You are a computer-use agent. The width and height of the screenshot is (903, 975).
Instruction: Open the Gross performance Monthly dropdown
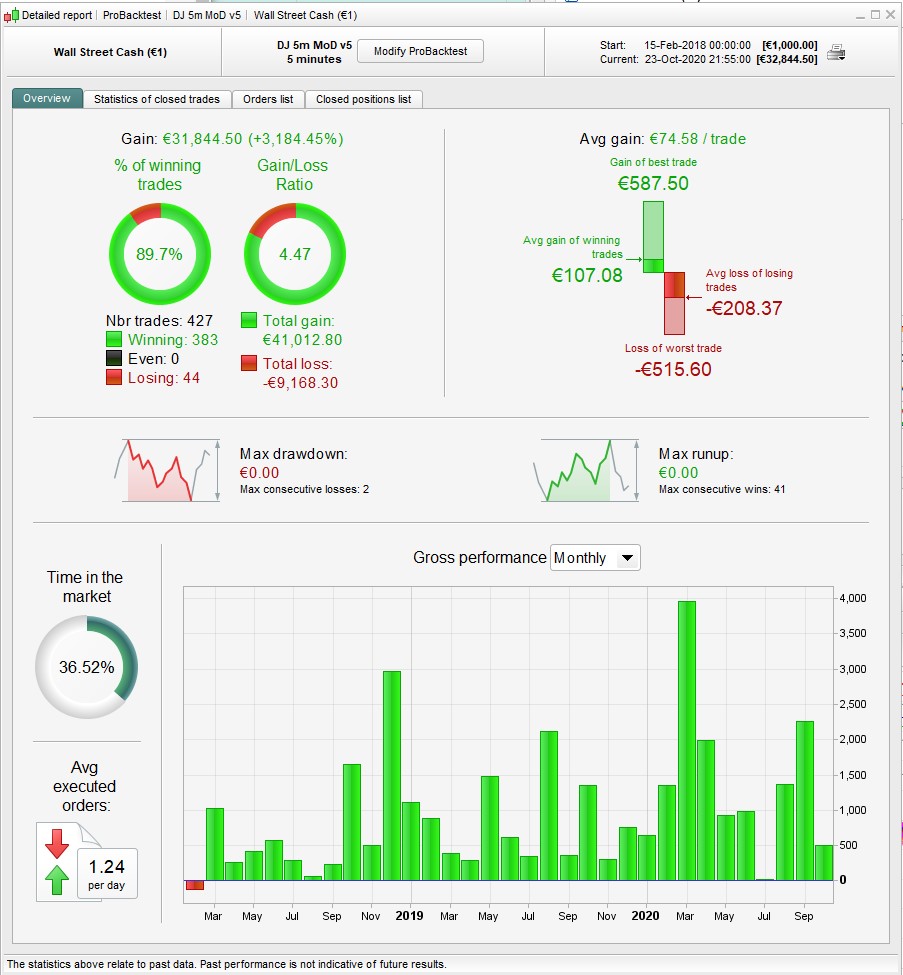pos(595,558)
